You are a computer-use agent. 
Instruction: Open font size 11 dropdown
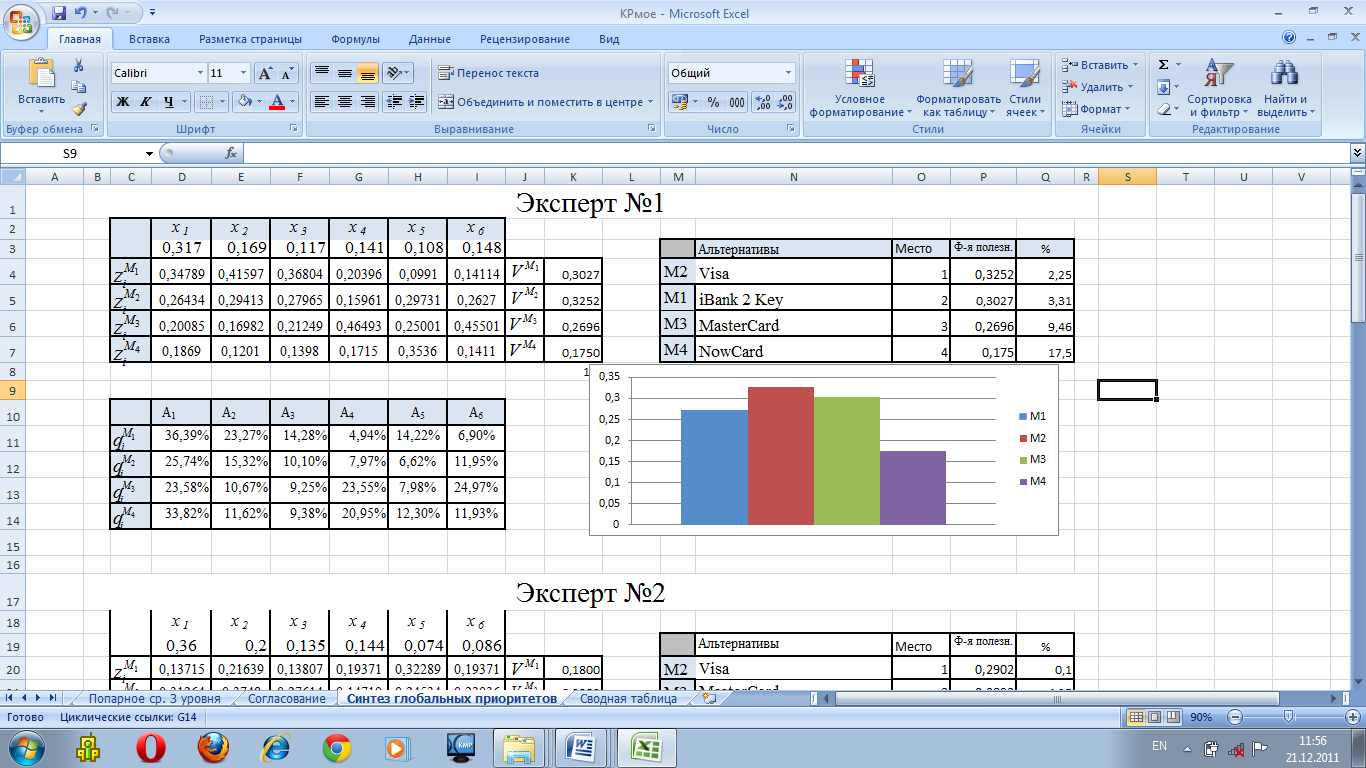243,73
